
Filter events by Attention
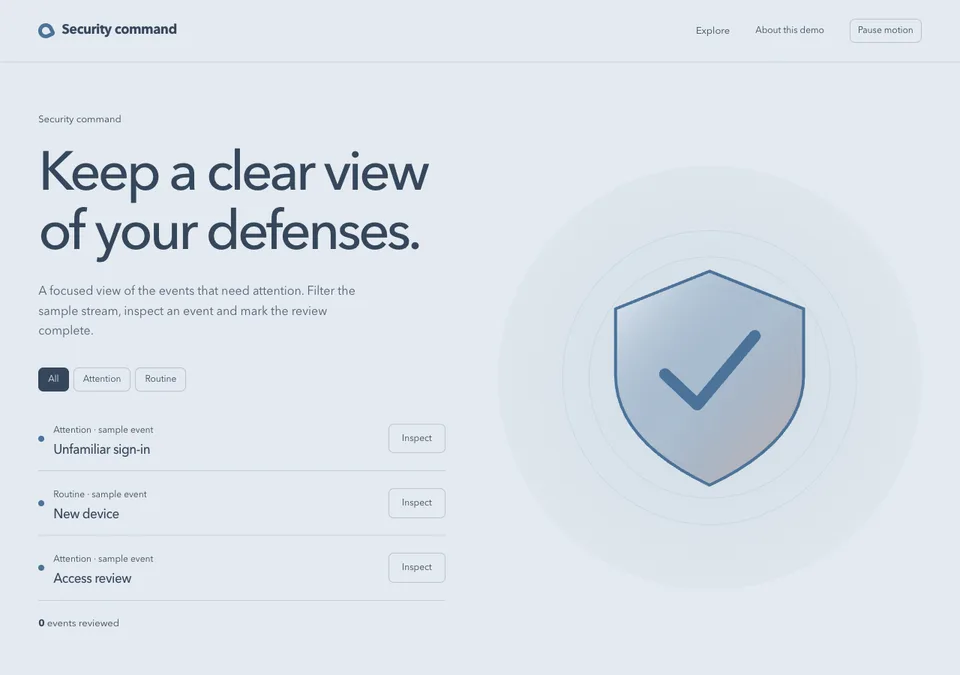[102, 379]
